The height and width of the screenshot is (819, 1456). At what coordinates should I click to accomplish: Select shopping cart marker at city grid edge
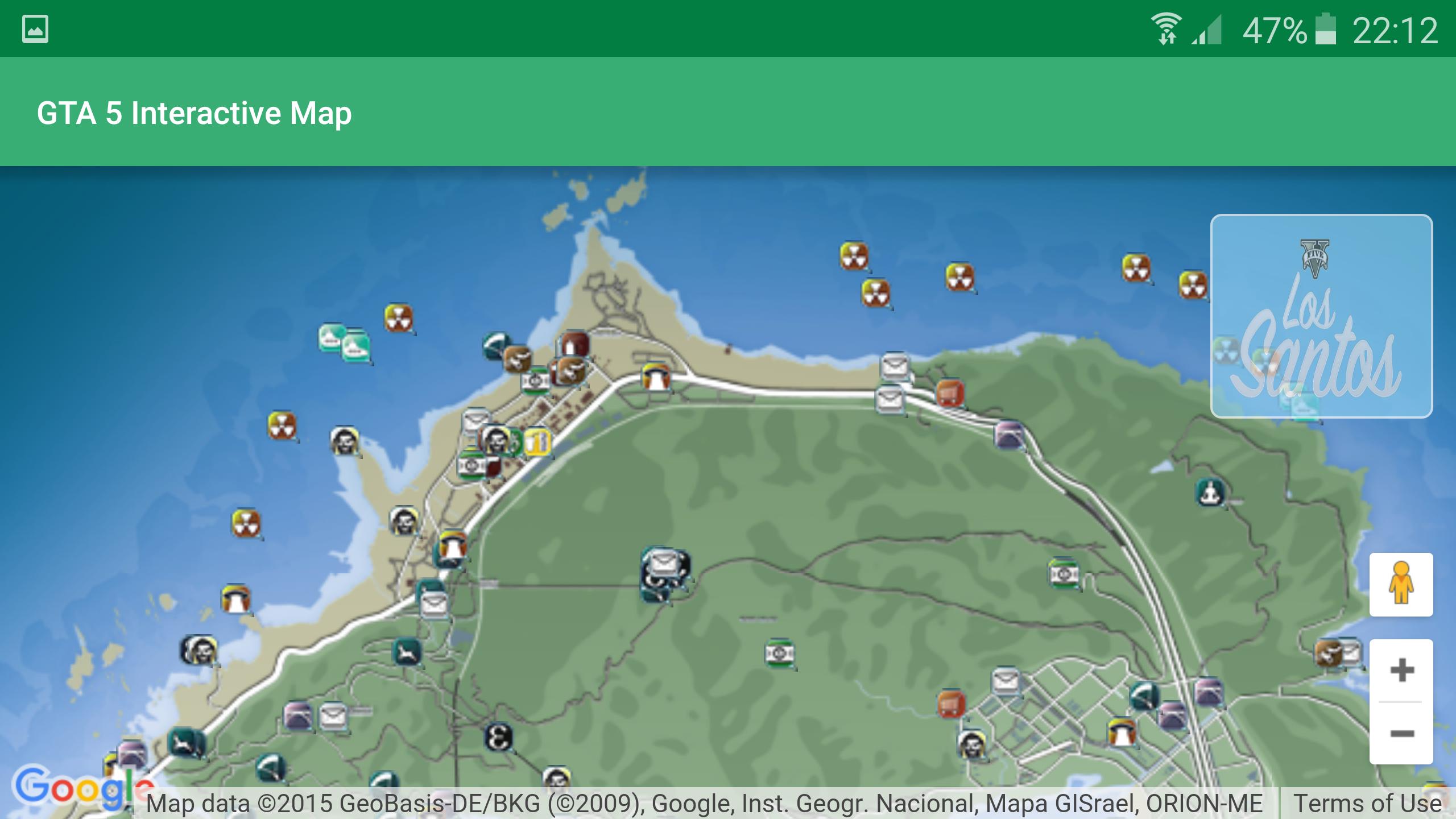click(x=951, y=705)
